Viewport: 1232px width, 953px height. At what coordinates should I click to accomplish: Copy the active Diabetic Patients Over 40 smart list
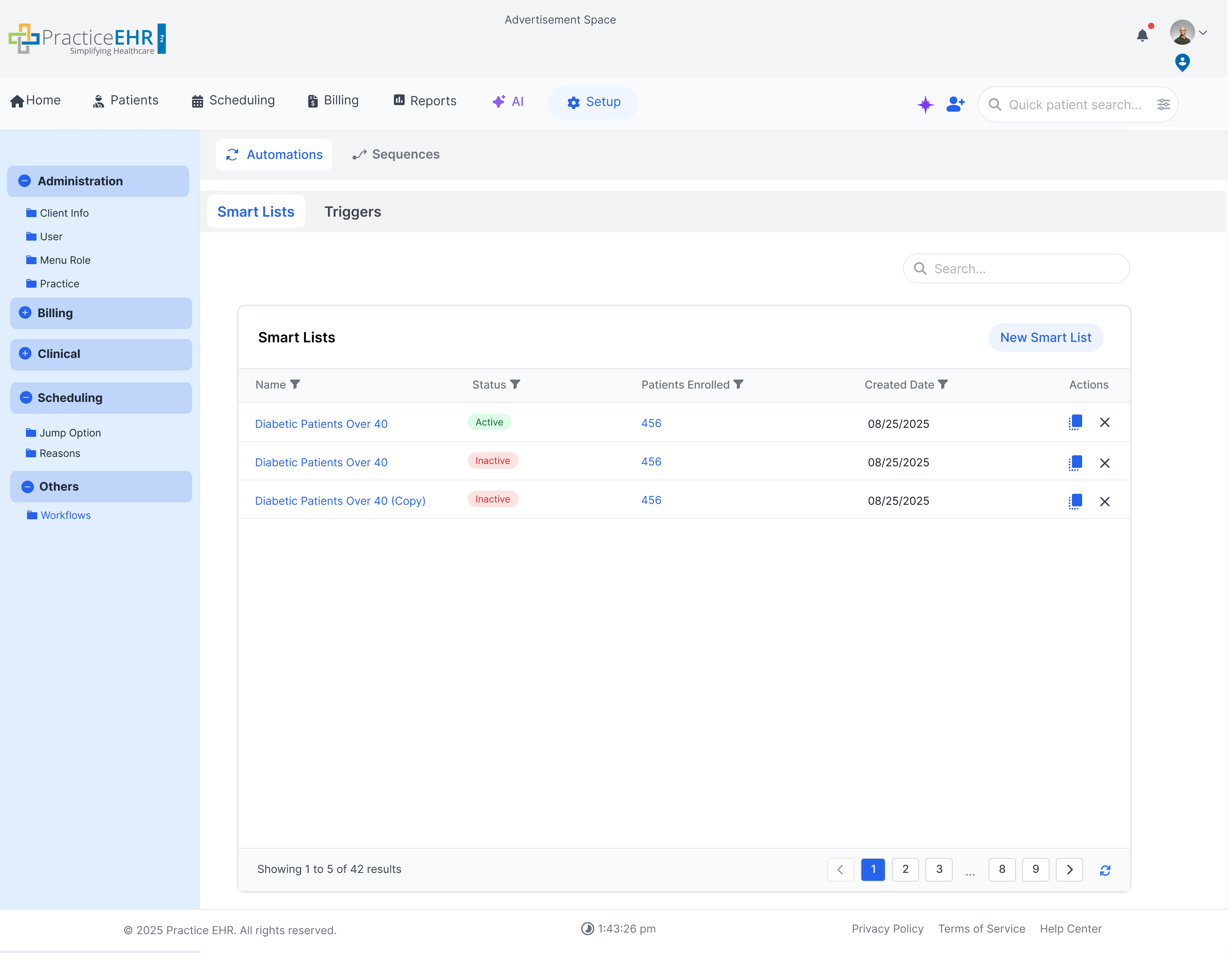coord(1075,422)
